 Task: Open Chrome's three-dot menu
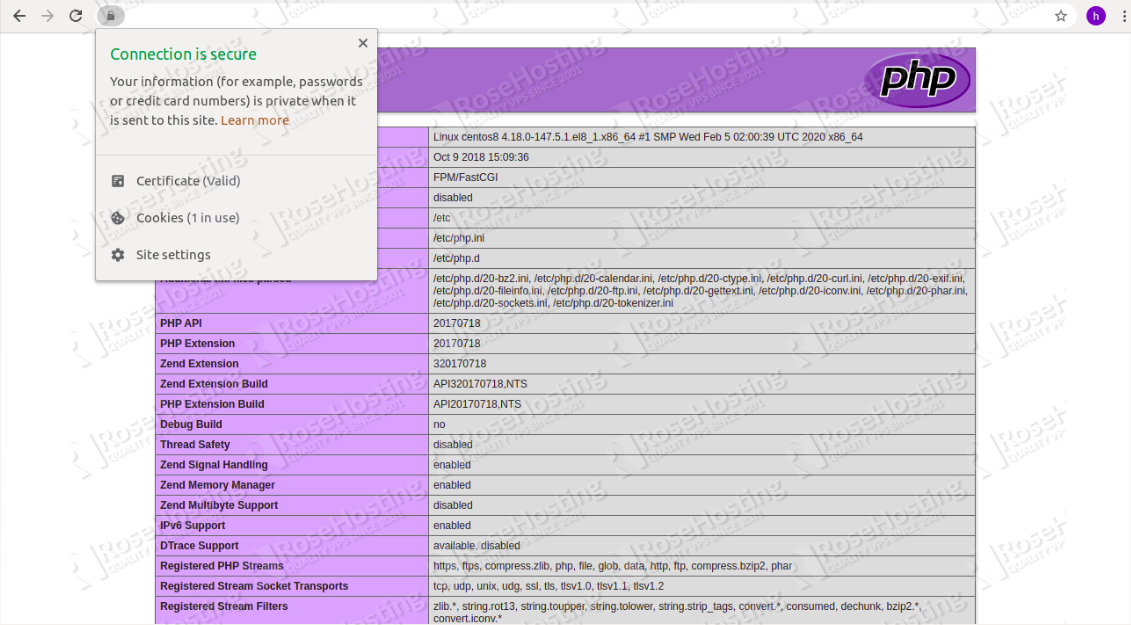[1120, 16]
